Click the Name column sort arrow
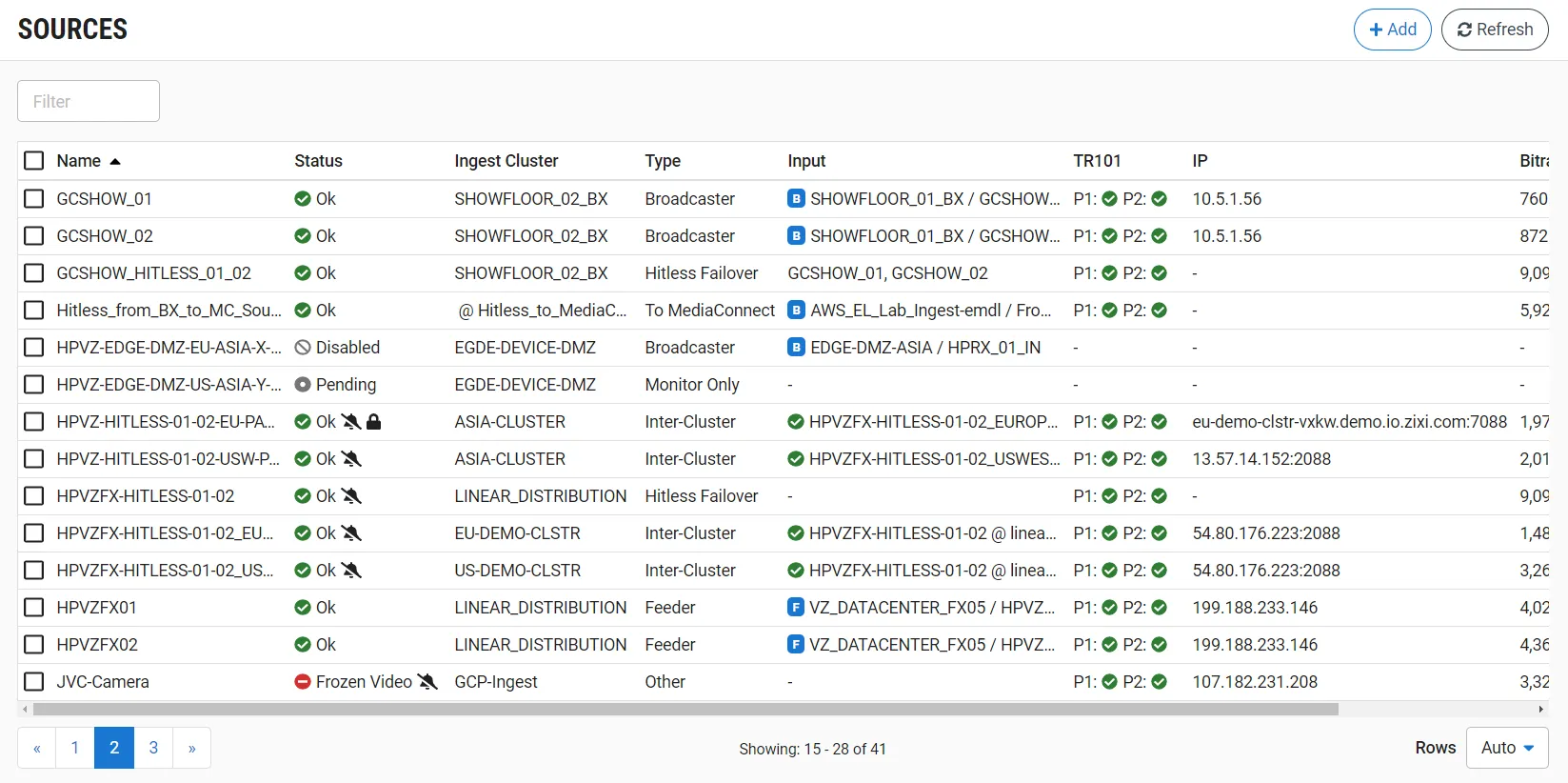1568x783 pixels. [x=115, y=162]
